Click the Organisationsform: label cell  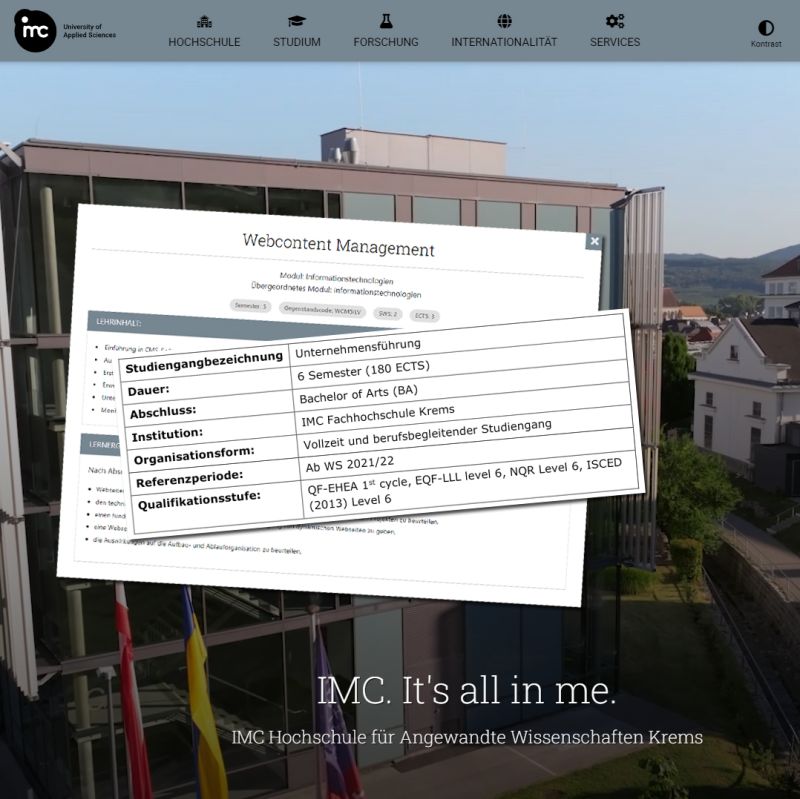pos(212,454)
